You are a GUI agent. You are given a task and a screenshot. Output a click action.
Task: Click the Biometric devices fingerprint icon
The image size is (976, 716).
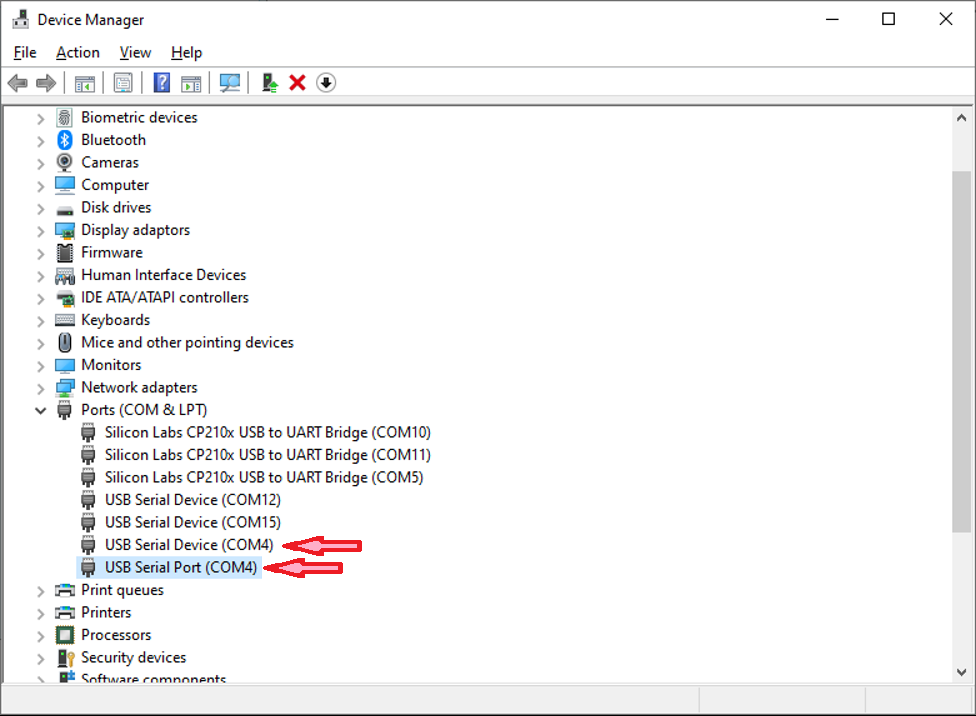[65, 118]
